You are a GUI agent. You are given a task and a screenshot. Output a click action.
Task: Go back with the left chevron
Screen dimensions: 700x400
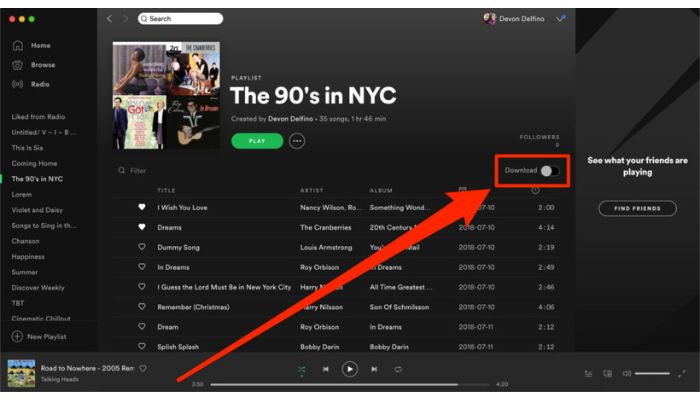(x=109, y=19)
